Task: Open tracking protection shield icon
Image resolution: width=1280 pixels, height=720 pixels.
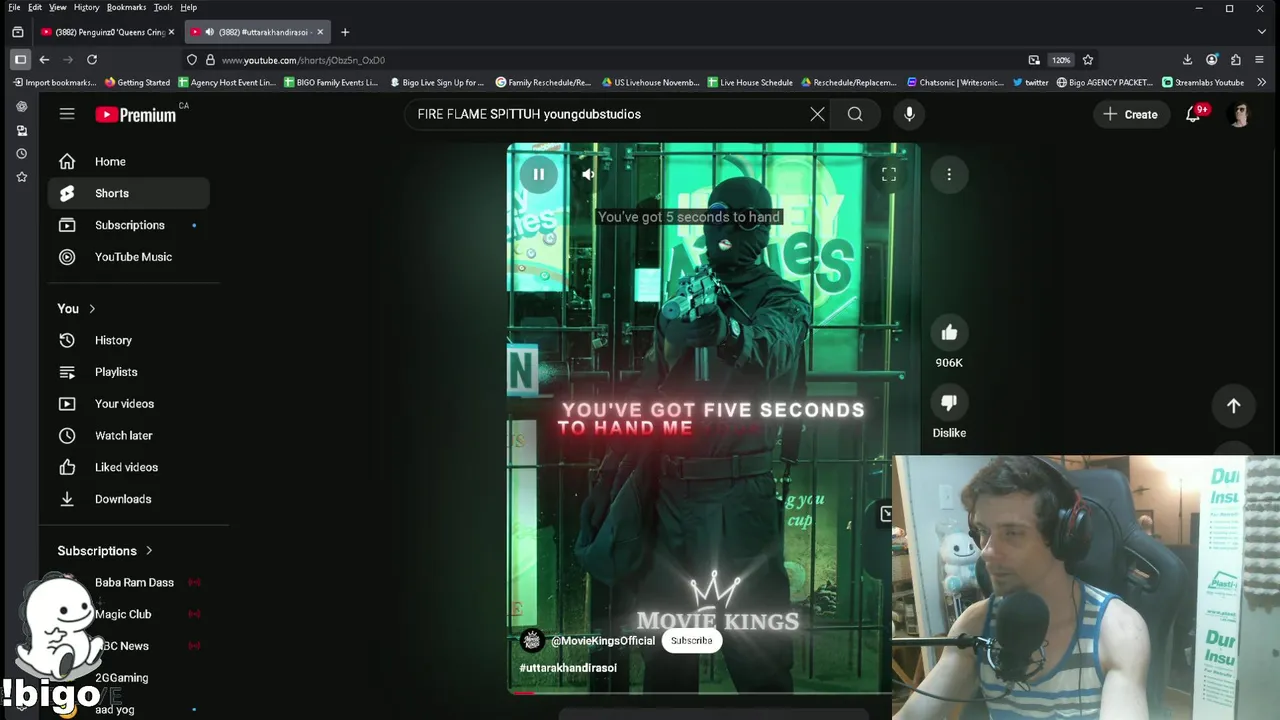Action: tap(192, 60)
